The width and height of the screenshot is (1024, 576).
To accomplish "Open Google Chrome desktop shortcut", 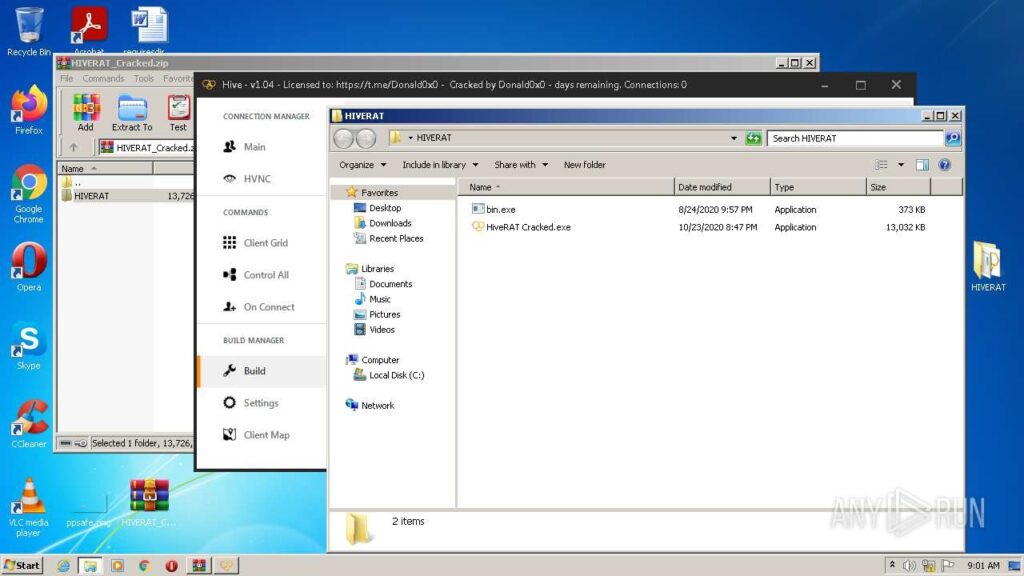I will [28, 194].
